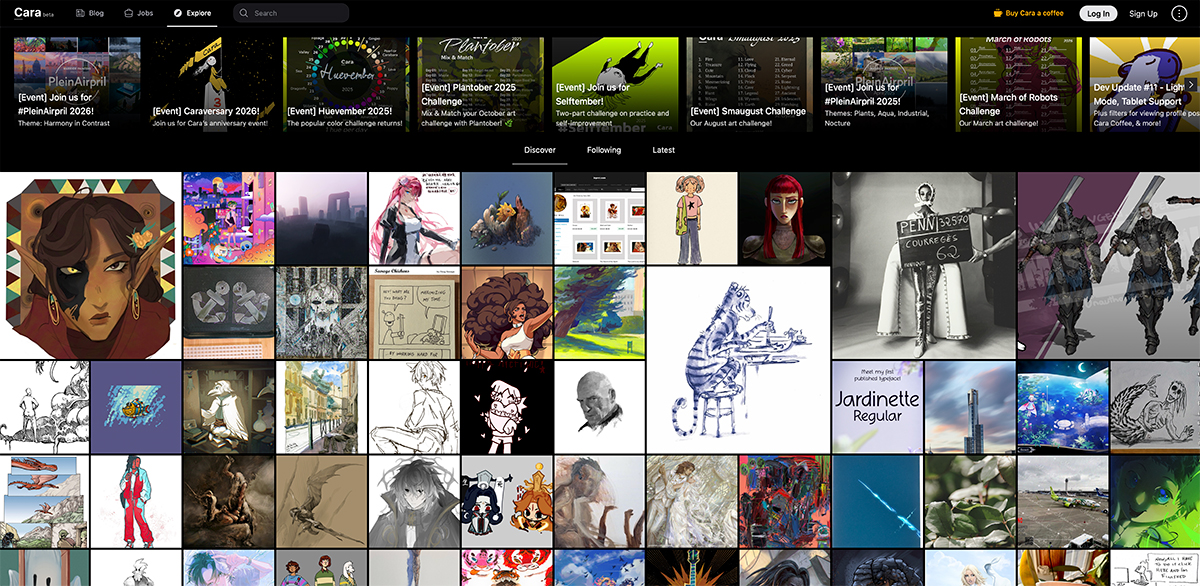
Task: Open the gray-haired anime character with halo
Action: pos(414,502)
